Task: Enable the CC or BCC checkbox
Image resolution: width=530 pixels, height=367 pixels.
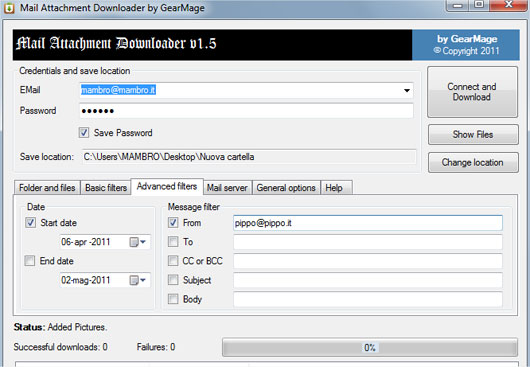Action: click(x=173, y=261)
